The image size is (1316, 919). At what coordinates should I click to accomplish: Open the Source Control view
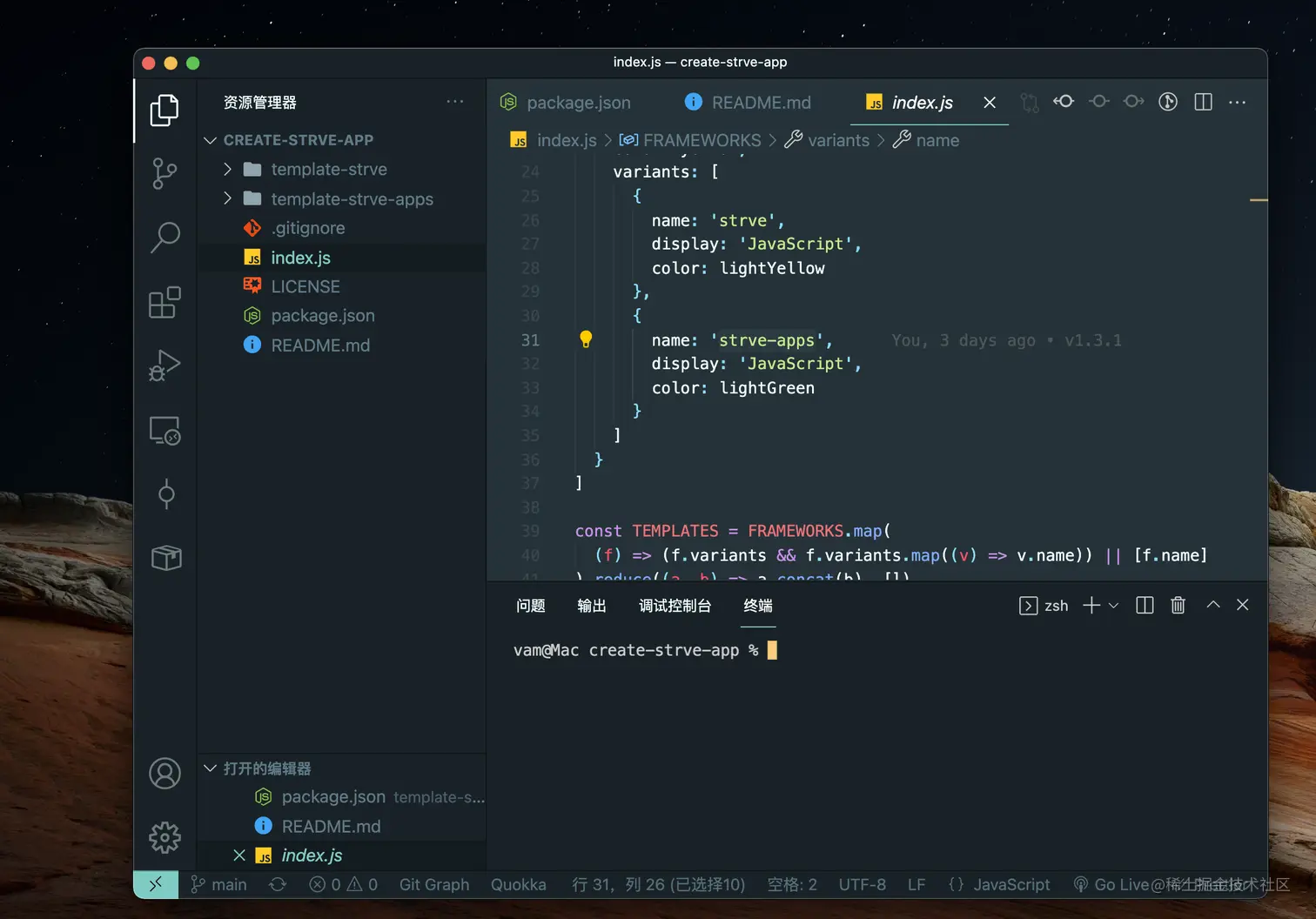tap(164, 173)
